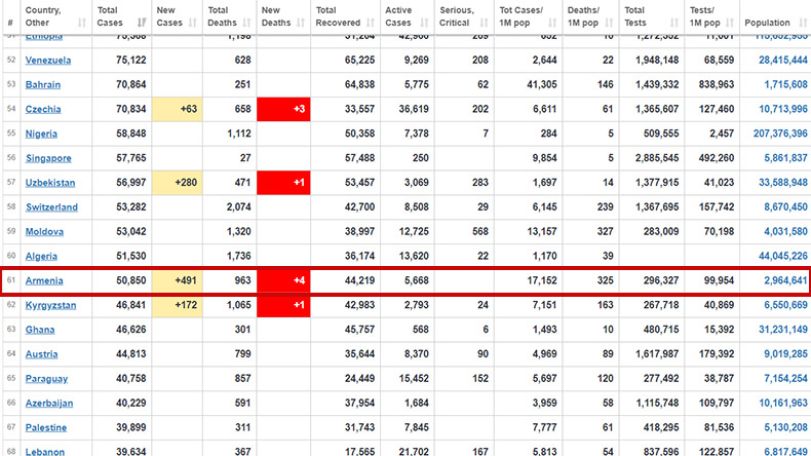Click Active Cases sort icon

click(424, 23)
